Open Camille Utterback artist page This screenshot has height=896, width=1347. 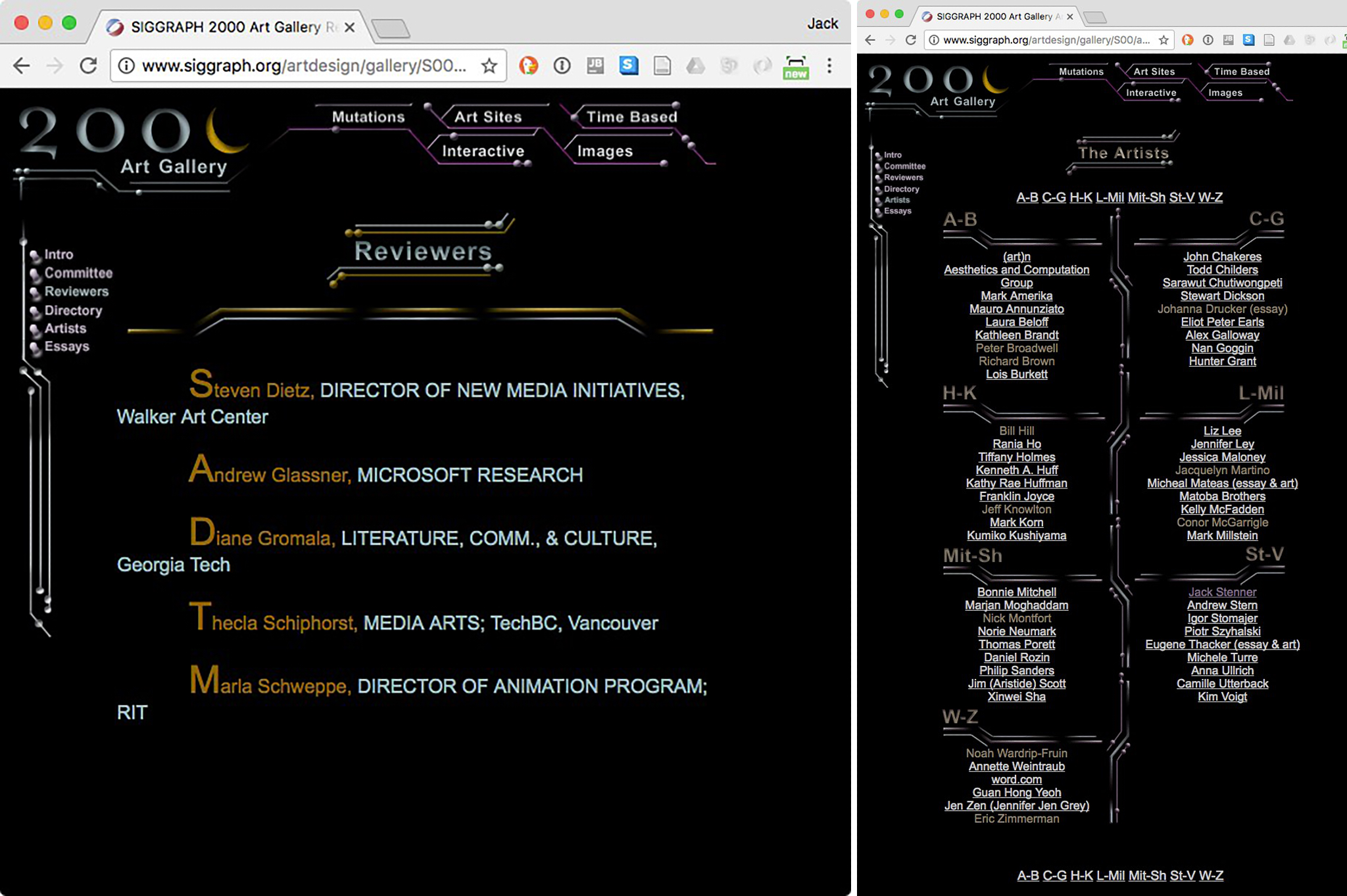click(x=1222, y=684)
